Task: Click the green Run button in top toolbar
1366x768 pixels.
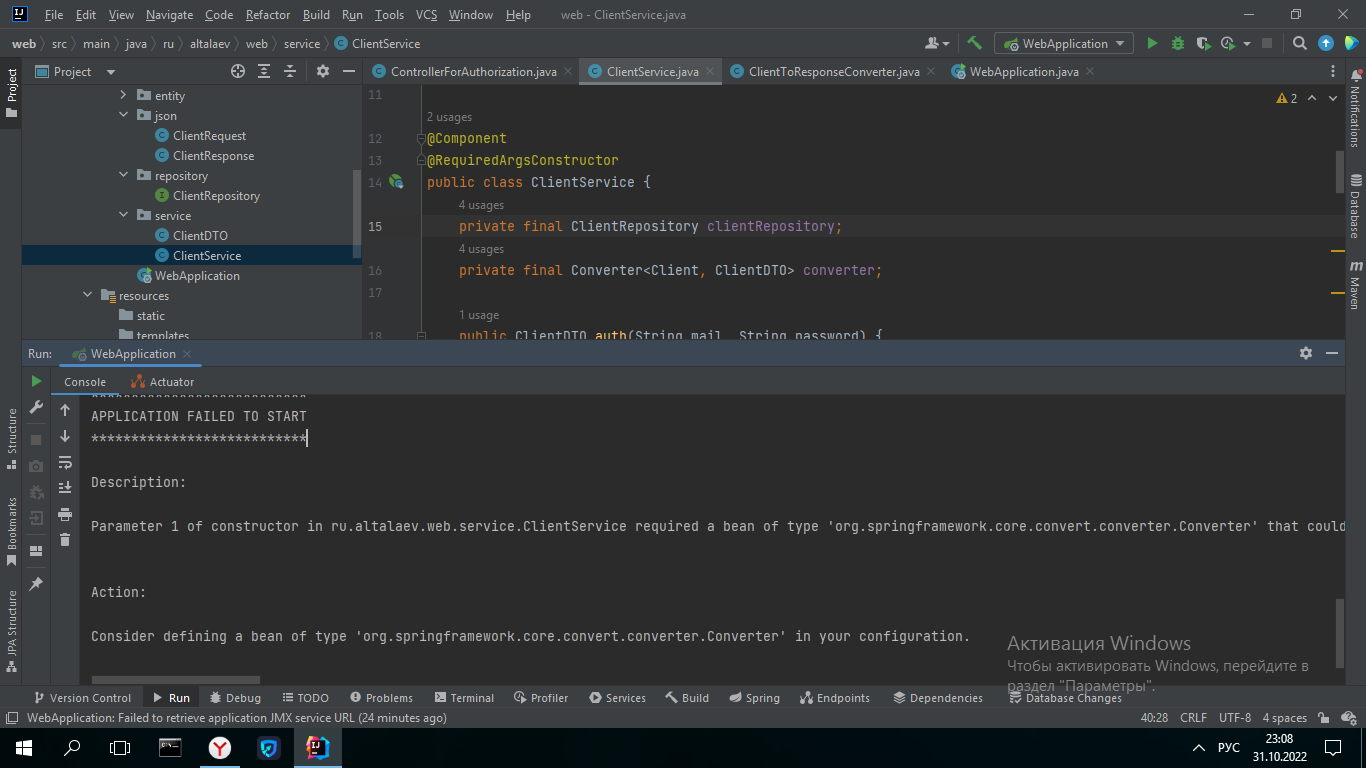Action: coord(1152,43)
